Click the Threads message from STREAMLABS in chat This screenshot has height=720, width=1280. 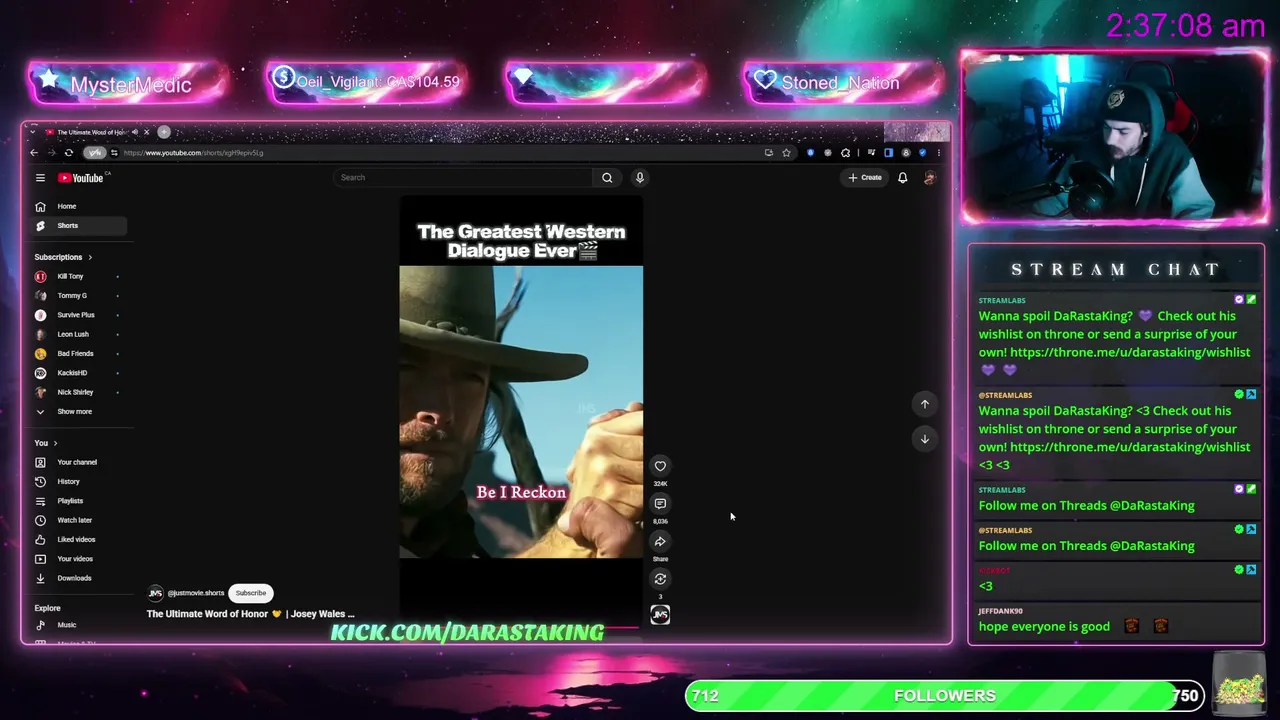click(1086, 506)
